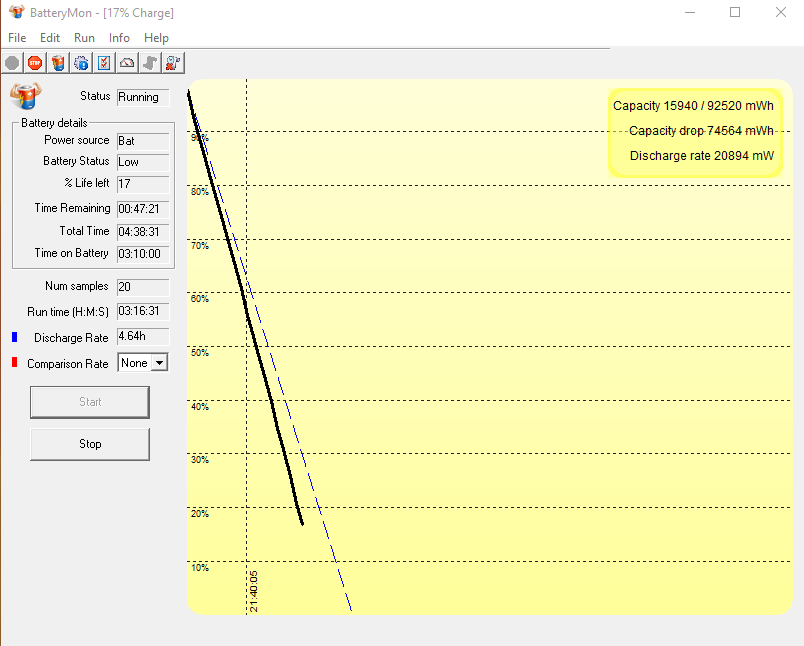Click the gauge meter toolbar icon
The height and width of the screenshot is (646, 804).
[x=127, y=63]
